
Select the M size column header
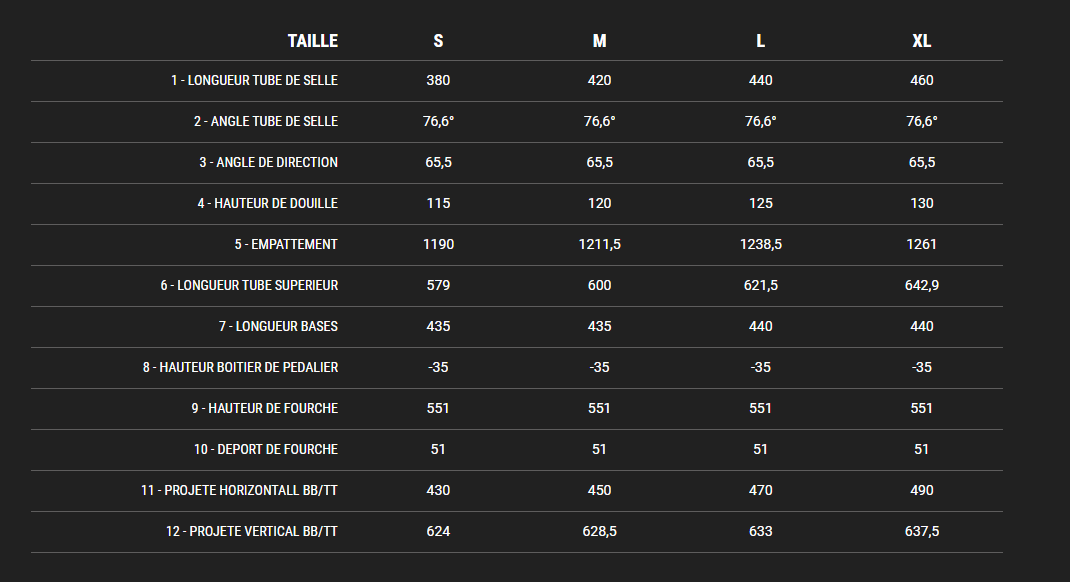point(599,41)
